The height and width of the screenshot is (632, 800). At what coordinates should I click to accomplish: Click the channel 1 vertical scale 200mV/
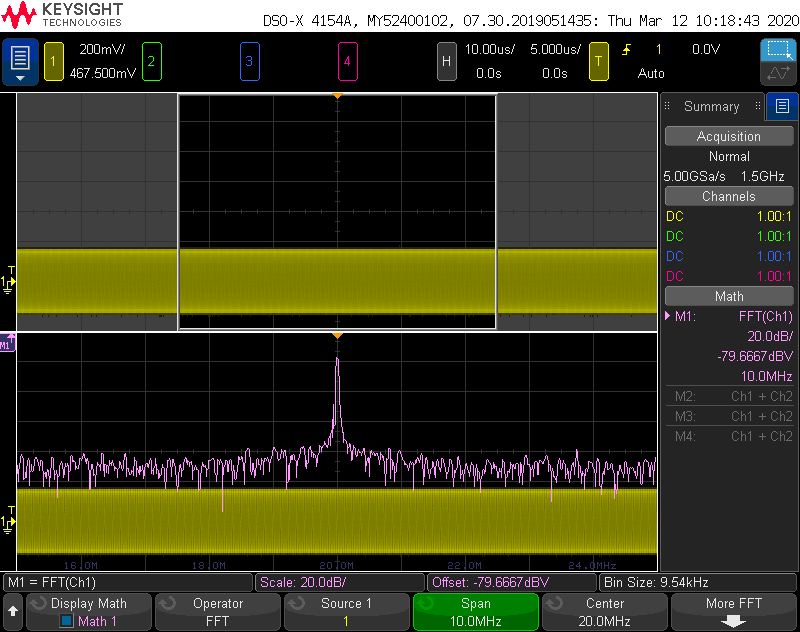coord(102,49)
